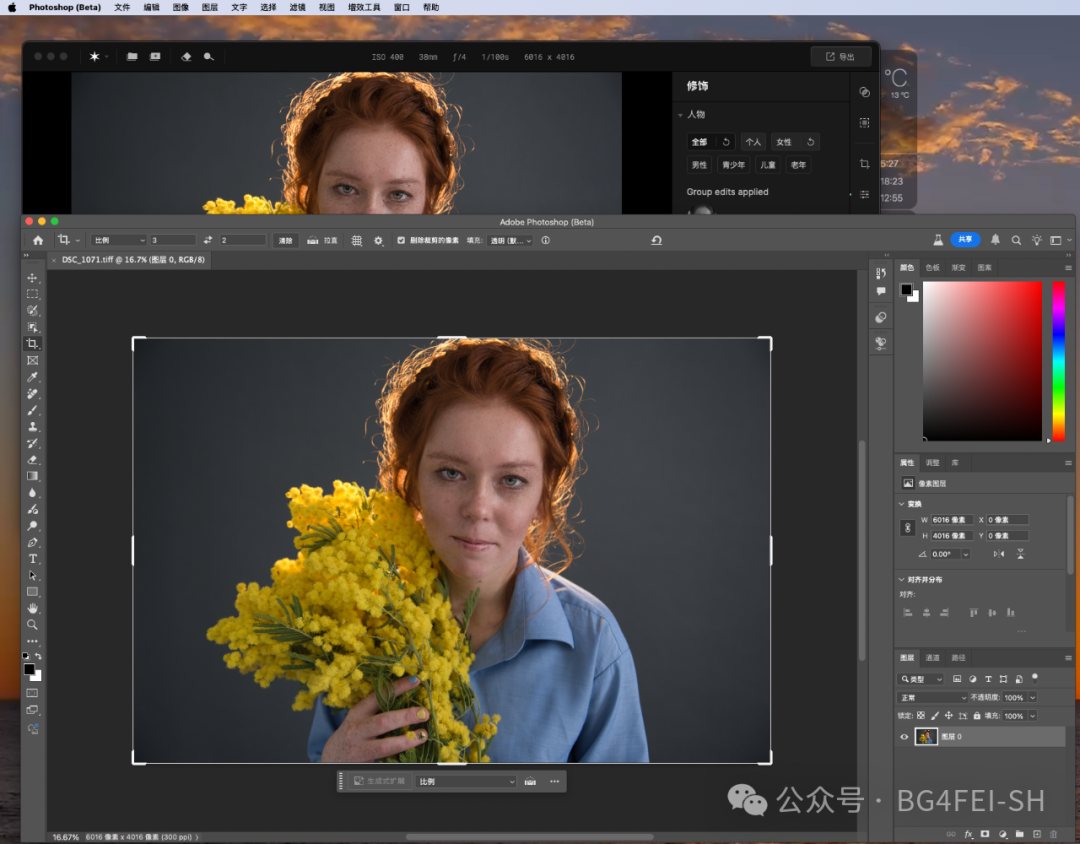Click the rainbow hue slider strip
Image resolution: width=1080 pixels, height=844 pixels.
click(1059, 361)
